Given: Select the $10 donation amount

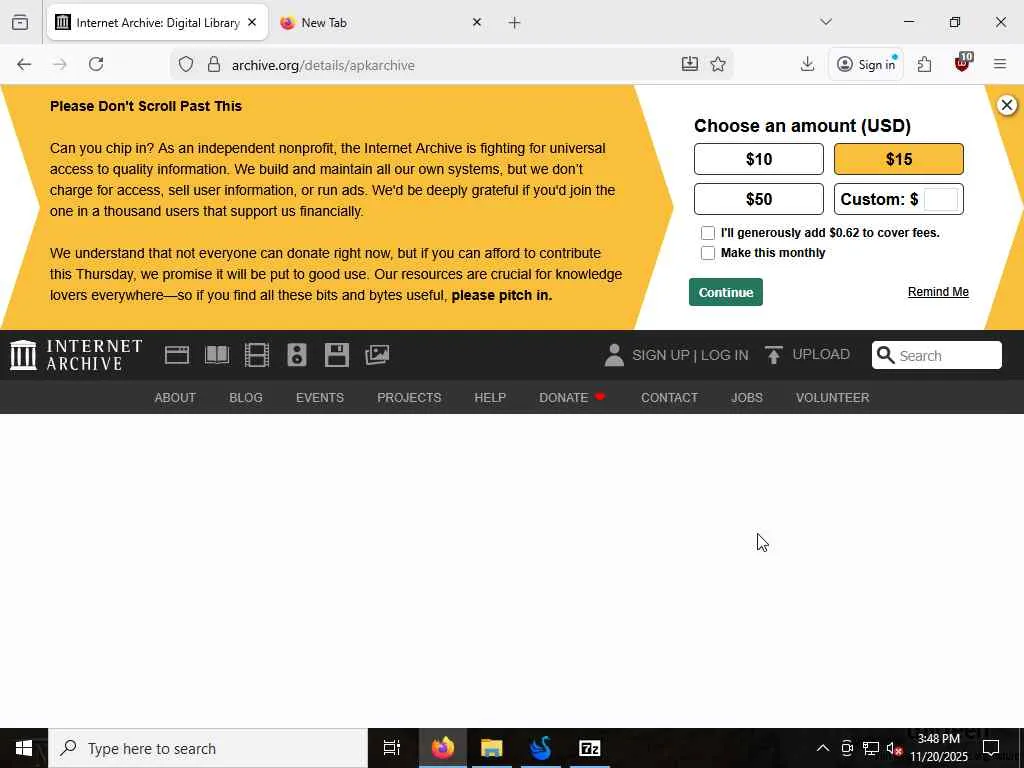Looking at the screenshot, I should click(x=759, y=159).
